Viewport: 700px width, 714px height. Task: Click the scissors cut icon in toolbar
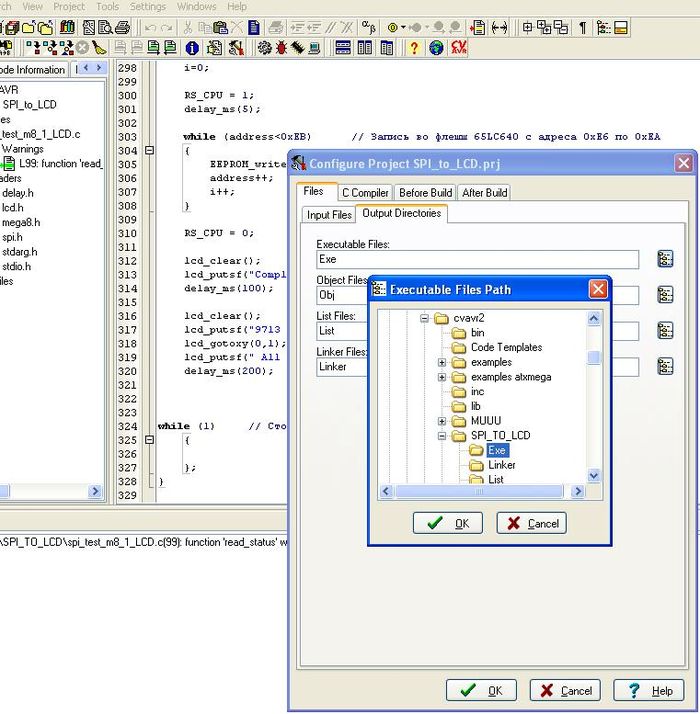pyautogui.click(x=187, y=27)
